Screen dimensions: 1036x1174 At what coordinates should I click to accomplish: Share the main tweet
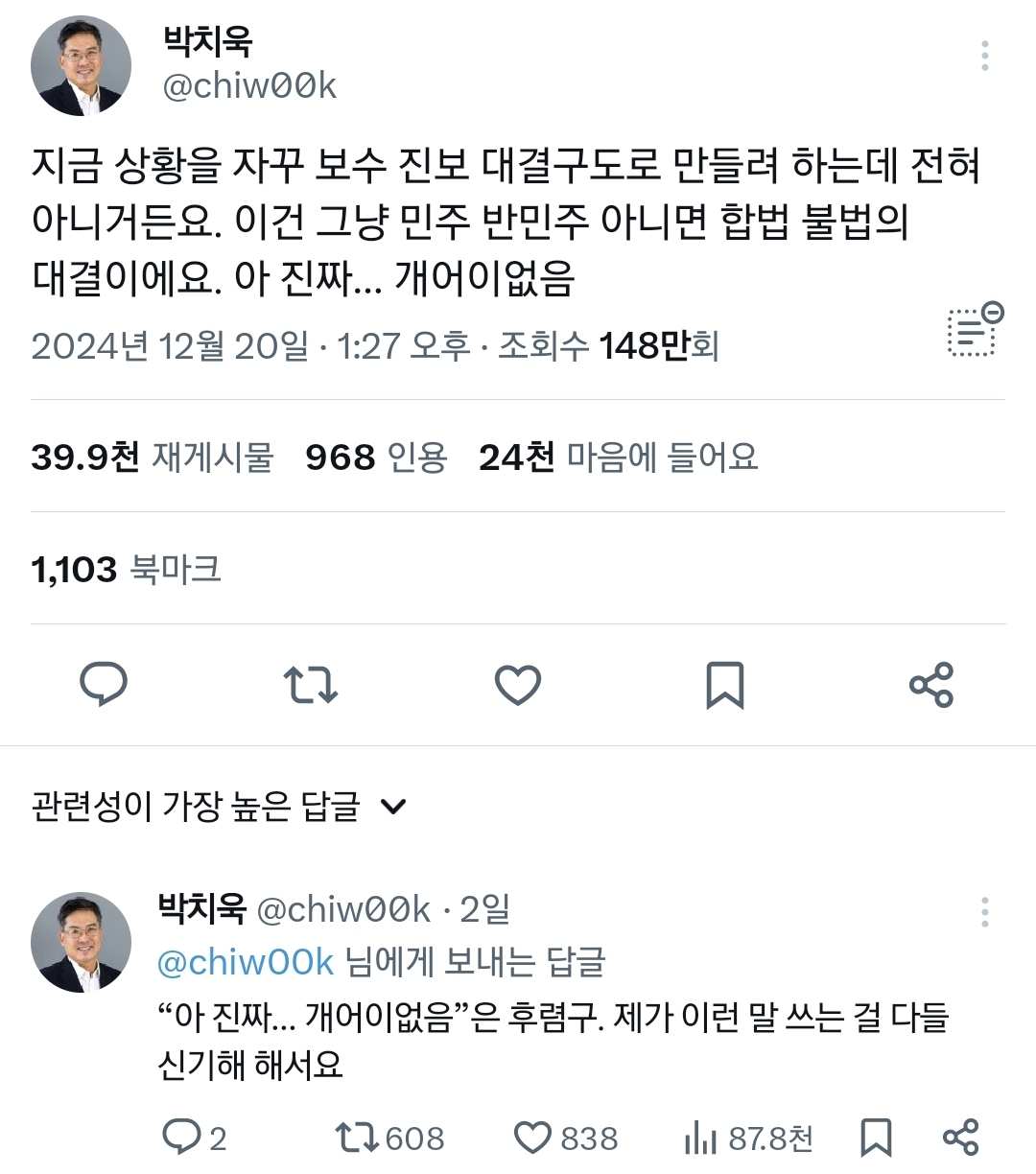931,685
